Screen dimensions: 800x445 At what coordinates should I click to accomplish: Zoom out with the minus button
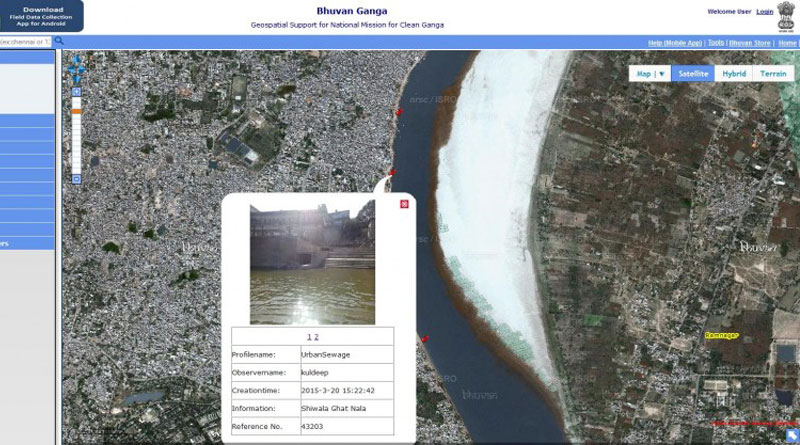77,179
